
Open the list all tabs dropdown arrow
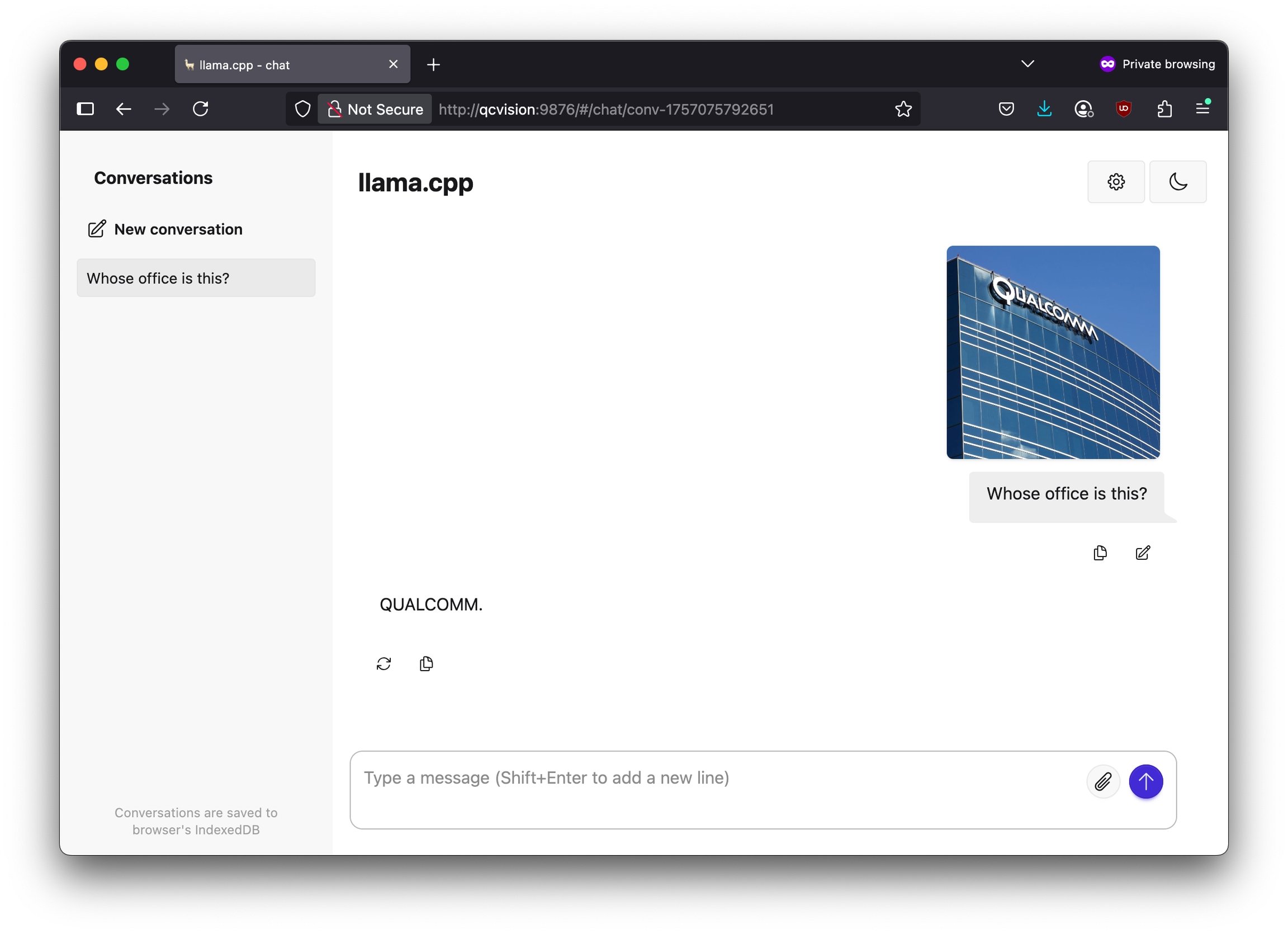click(x=1027, y=64)
